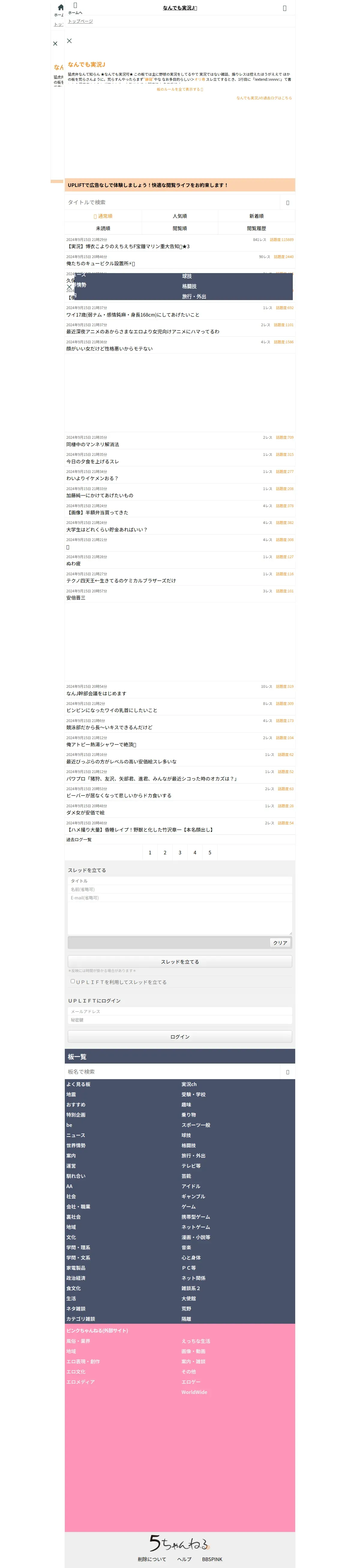This screenshot has height=1568, width=360.
Task: Select the 未読順 sort tab
Action: point(103,228)
